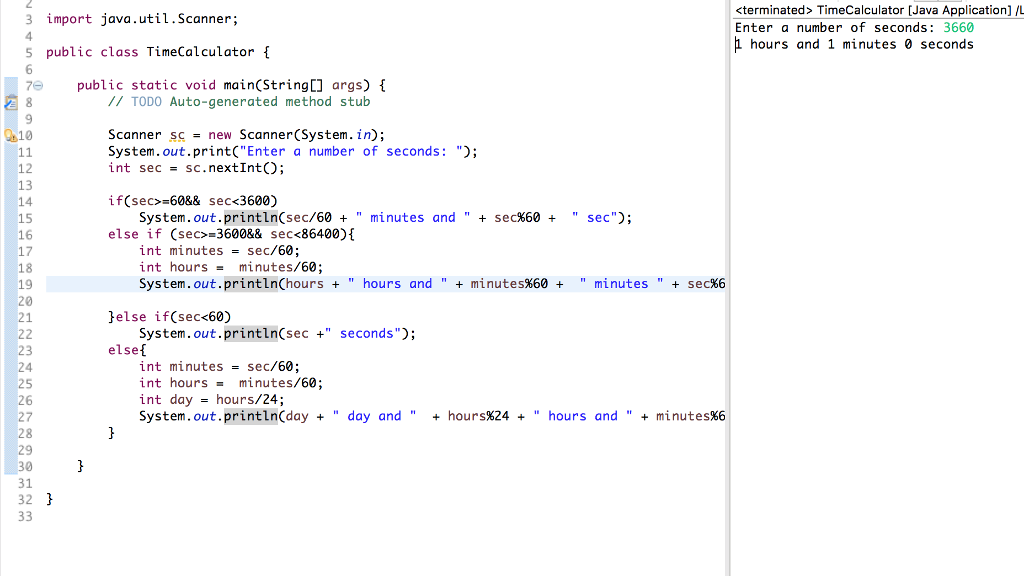Viewport: 1024px width, 576px height.
Task: Click 'int hours = minutes/60;' on line 18
Action: coord(231,267)
